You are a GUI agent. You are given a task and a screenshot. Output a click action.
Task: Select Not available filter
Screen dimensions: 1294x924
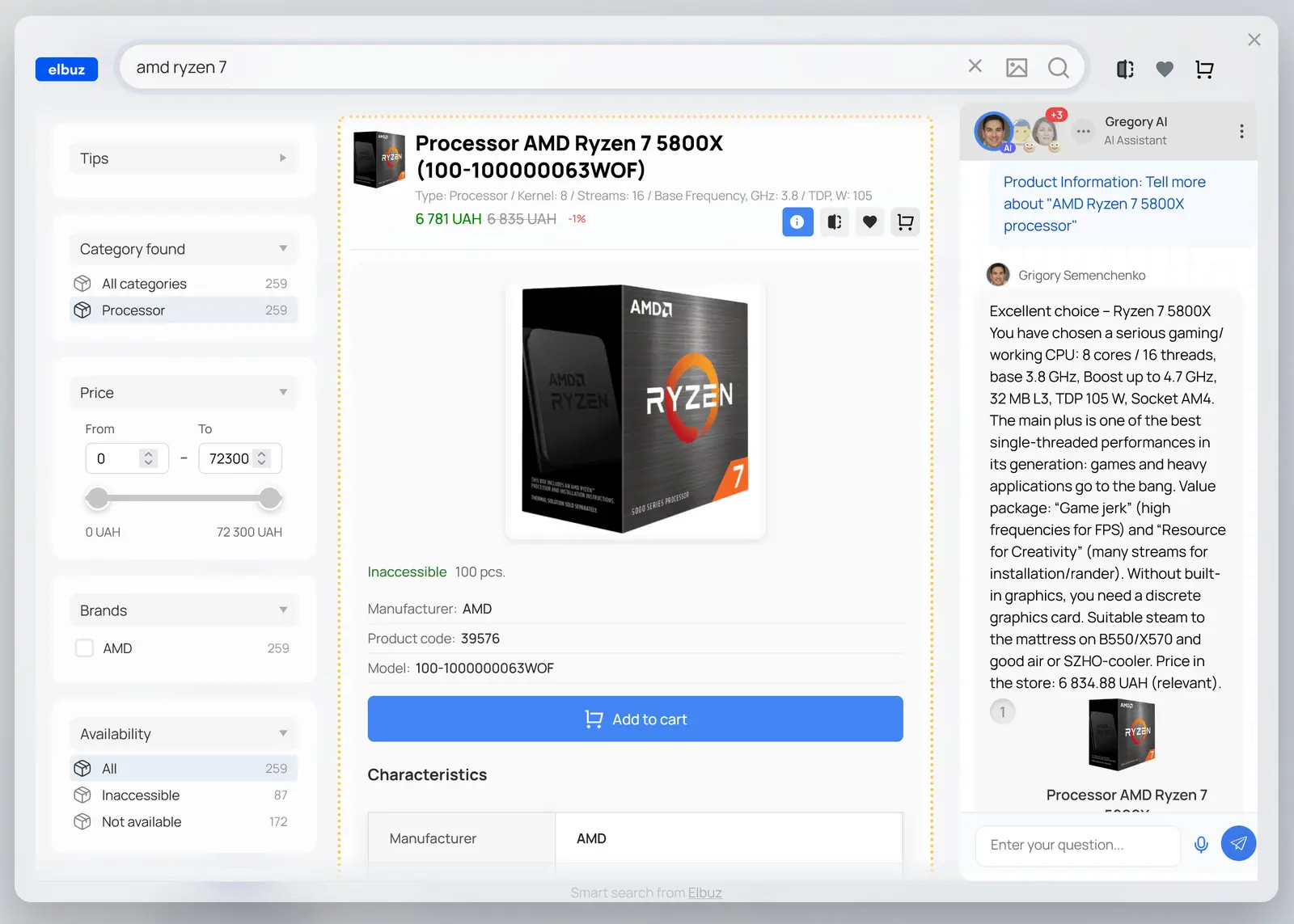(184, 822)
